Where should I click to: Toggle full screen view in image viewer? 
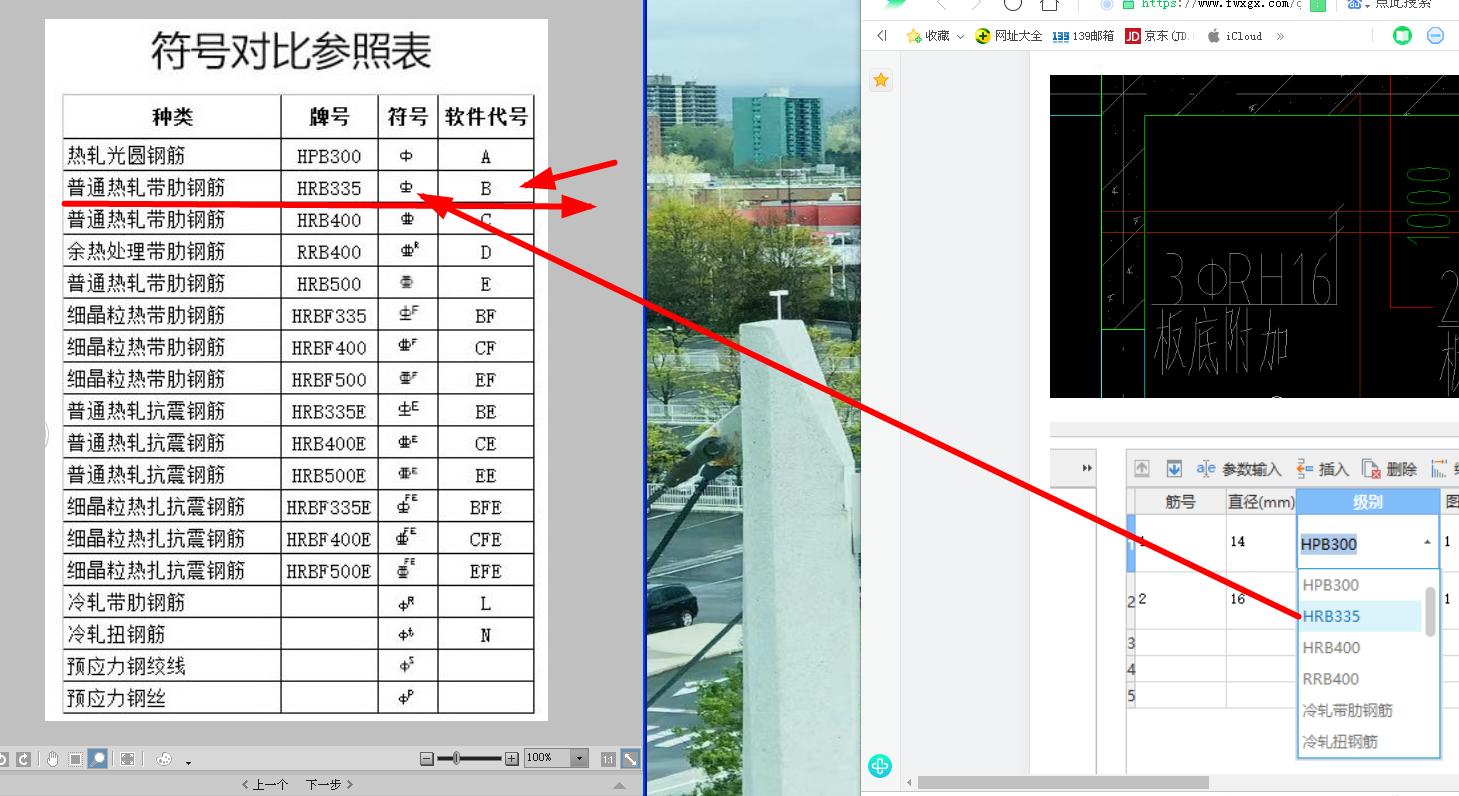[x=127, y=759]
